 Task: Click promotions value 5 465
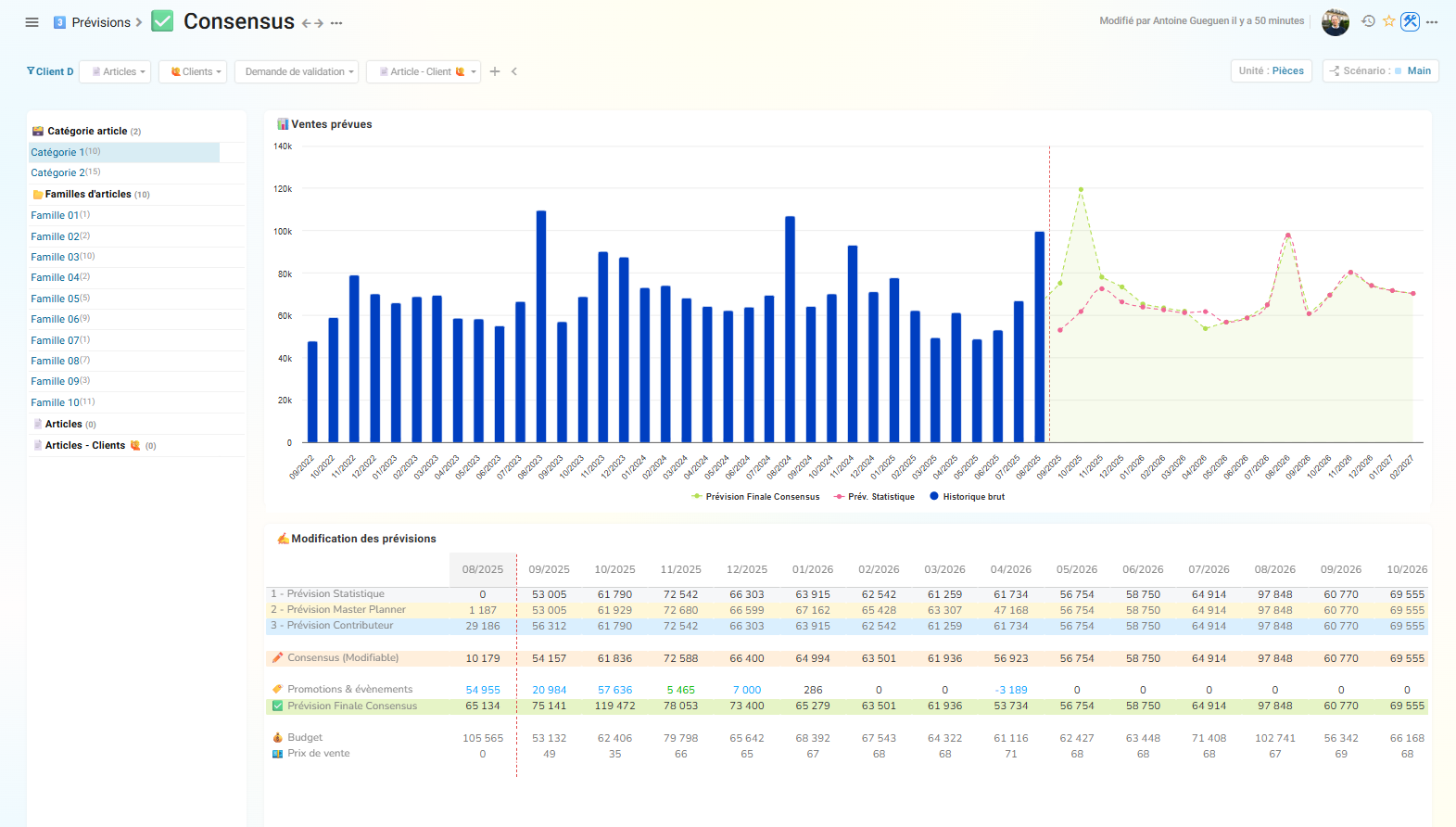pyautogui.click(x=681, y=690)
